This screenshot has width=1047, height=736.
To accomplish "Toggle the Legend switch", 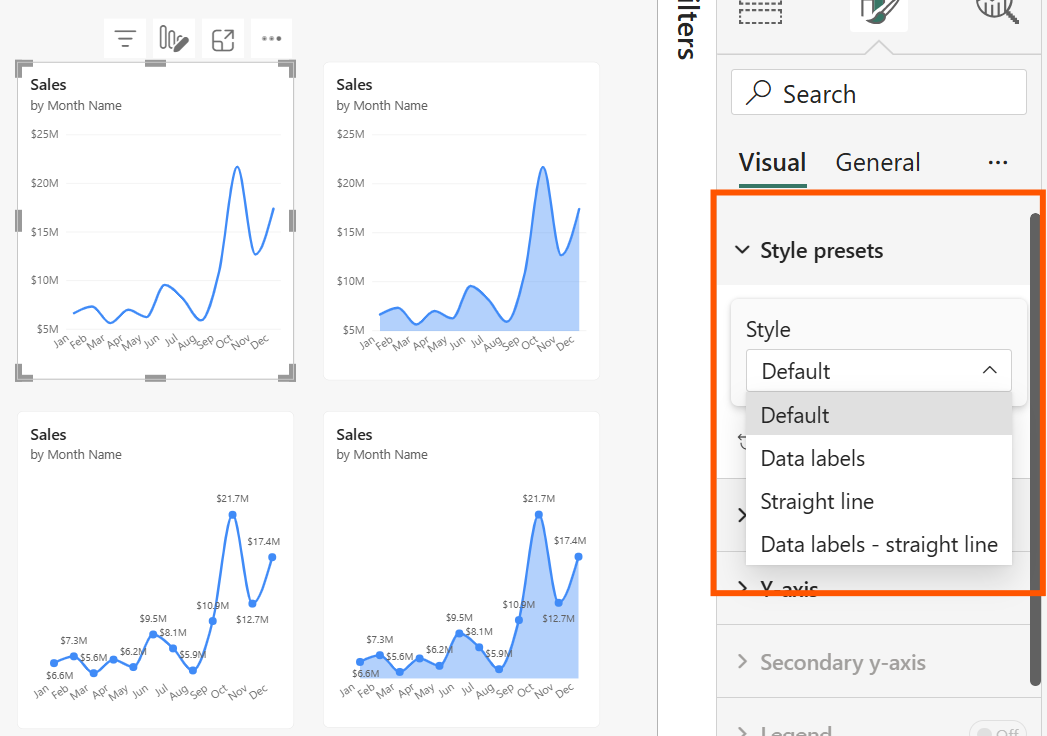I will pos(998,730).
